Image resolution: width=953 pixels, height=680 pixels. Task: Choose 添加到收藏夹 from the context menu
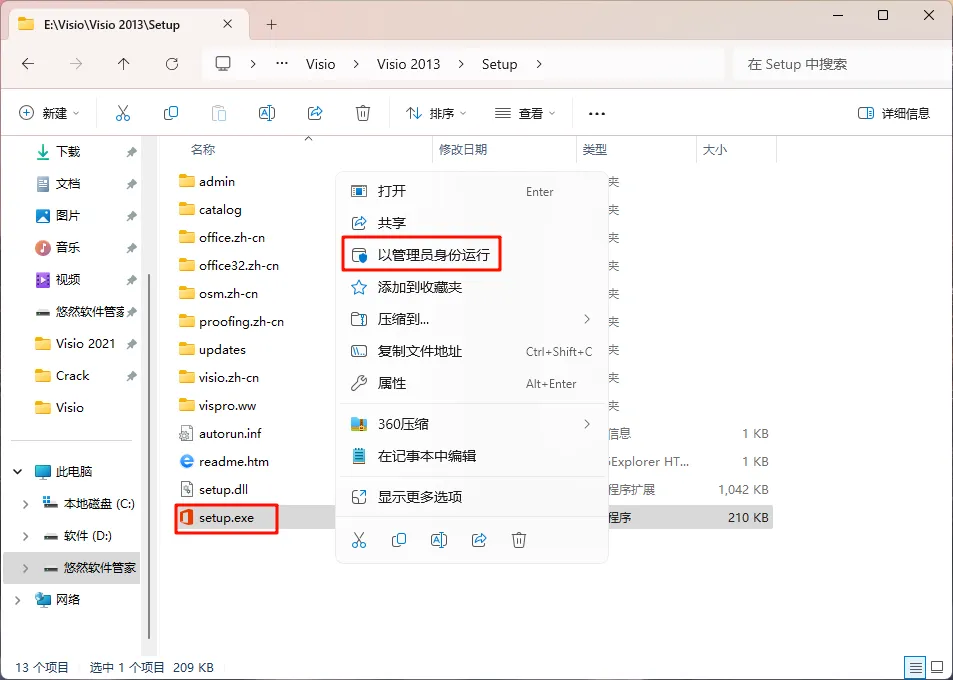[x=472, y=287]
